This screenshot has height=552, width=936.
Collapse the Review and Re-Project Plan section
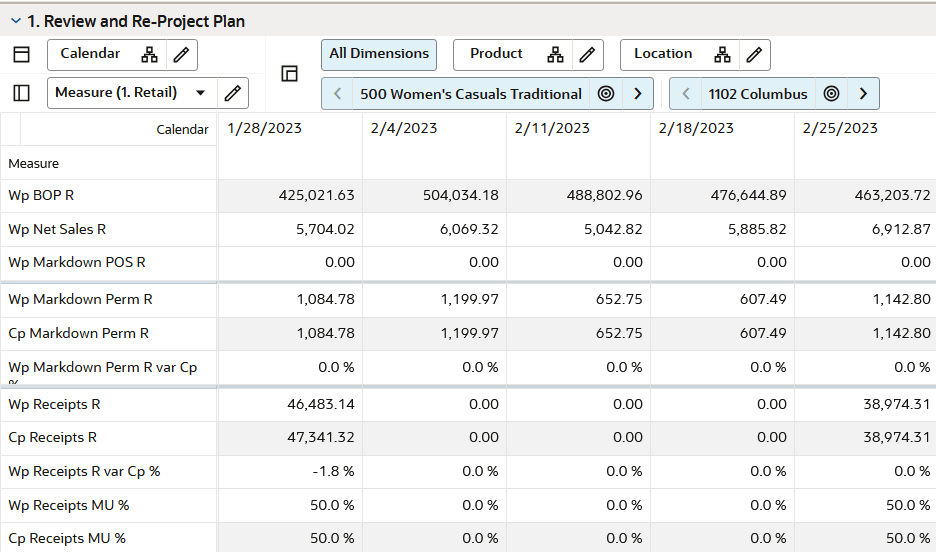(x=15, y=21)
